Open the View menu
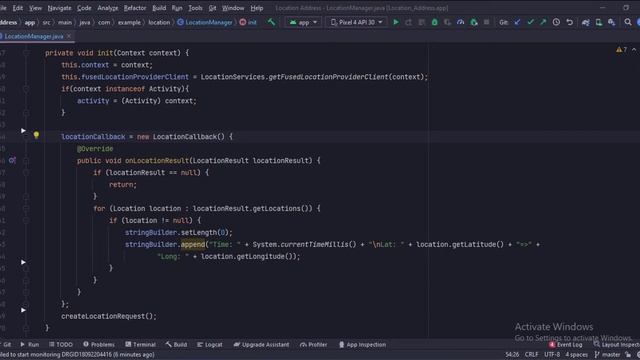Screen dimensions: 640x360 (35, 8)
